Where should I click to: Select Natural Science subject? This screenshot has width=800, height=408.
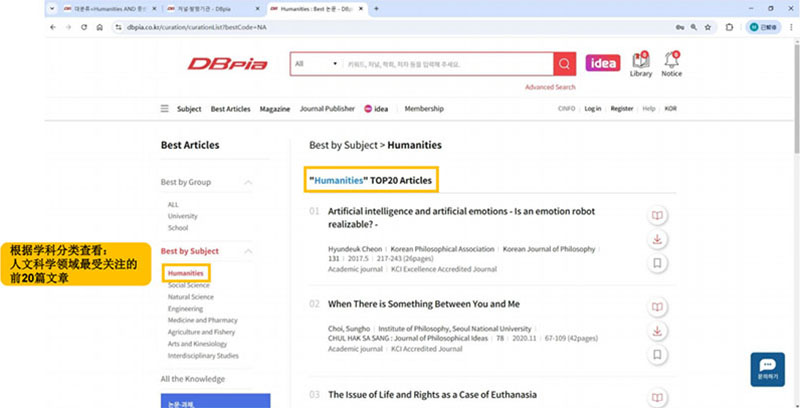click(x=191, y=297)
